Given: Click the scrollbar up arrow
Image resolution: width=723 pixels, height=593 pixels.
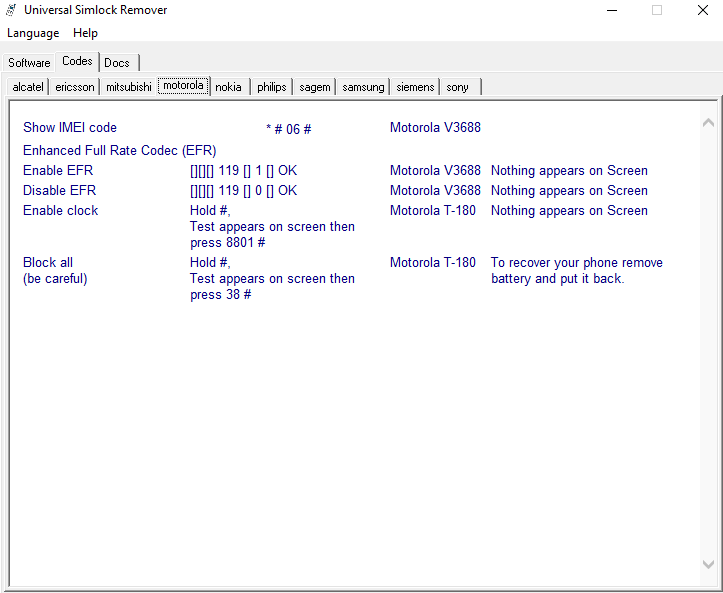Looking at the screenshot, I should click(x=708, y=123).
